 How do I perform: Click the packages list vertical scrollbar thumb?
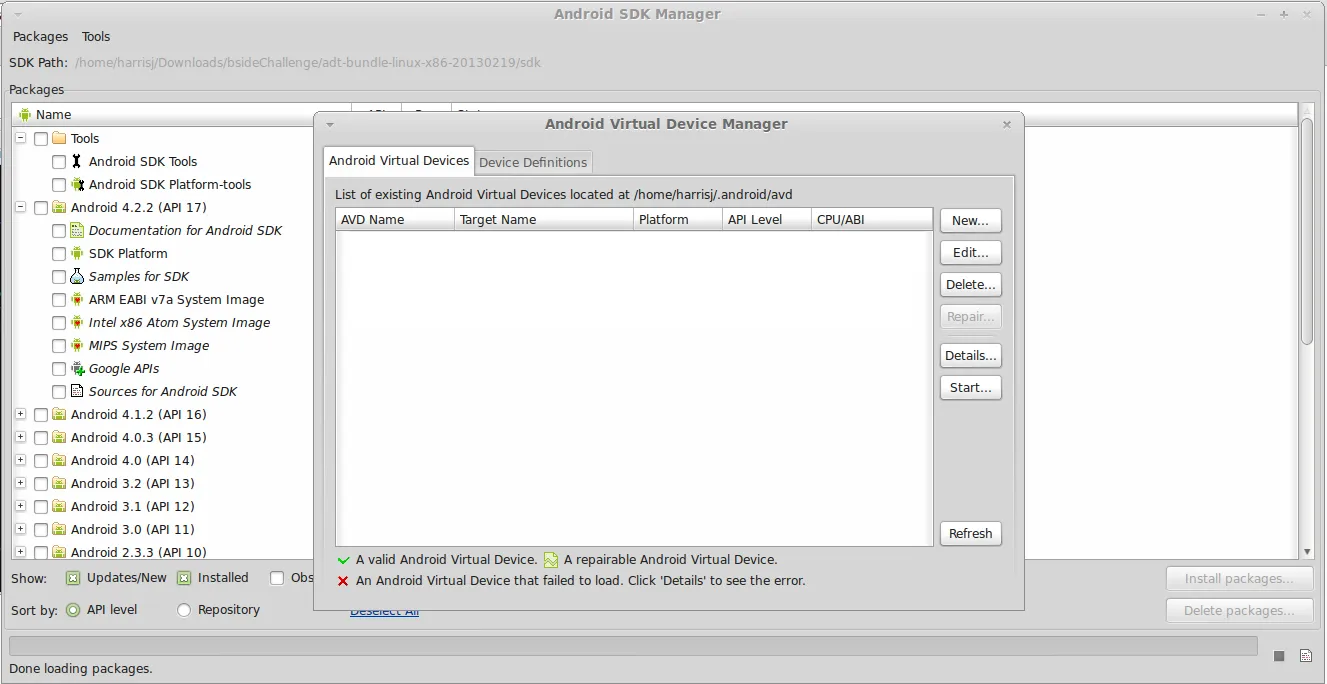coord(1306,231)
